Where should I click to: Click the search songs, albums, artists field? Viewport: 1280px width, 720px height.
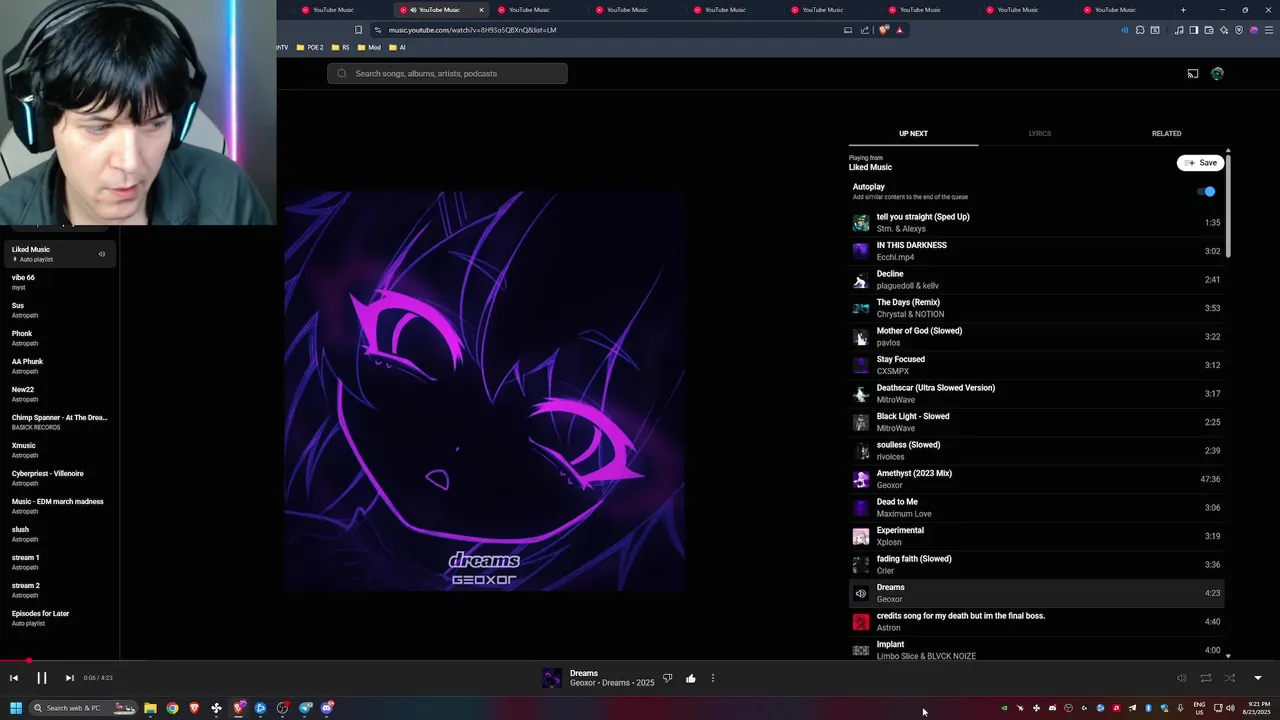point(447,73)
